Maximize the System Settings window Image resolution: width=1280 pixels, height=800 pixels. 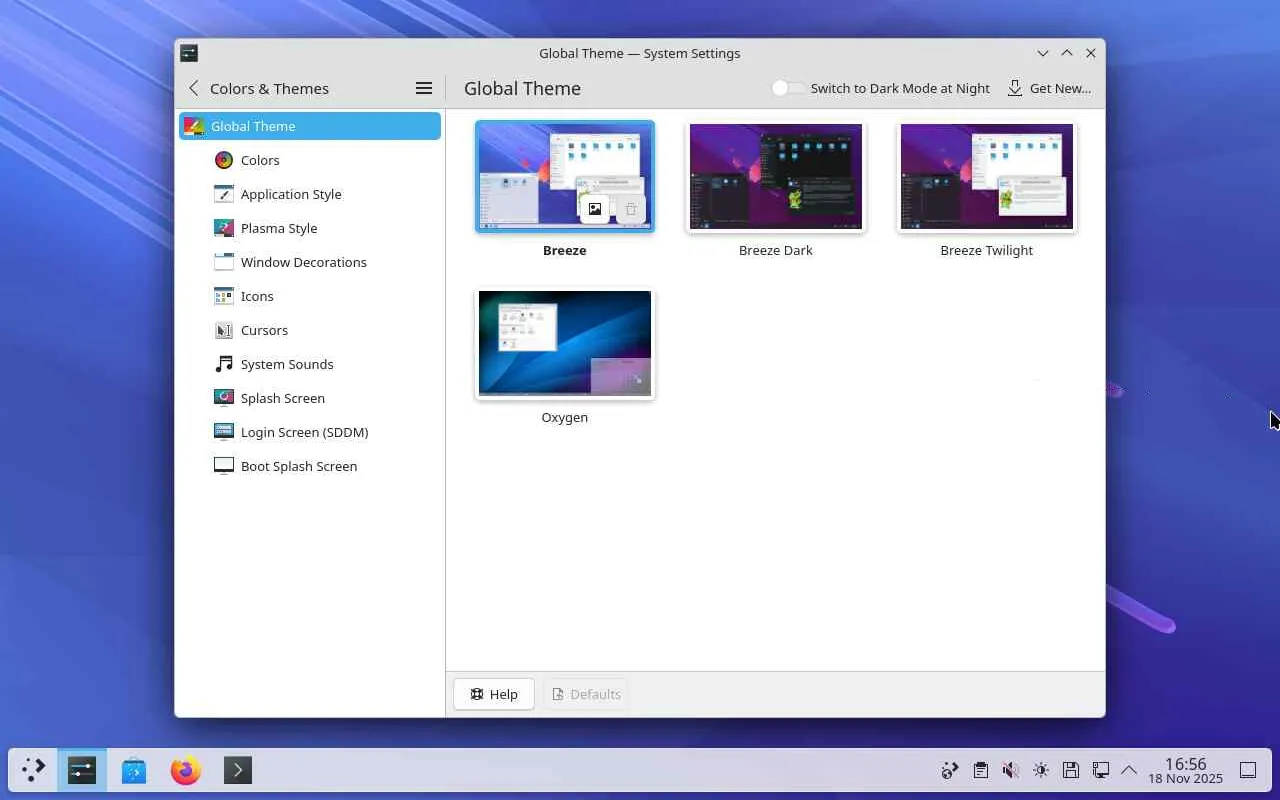(x=1067, y=53)
